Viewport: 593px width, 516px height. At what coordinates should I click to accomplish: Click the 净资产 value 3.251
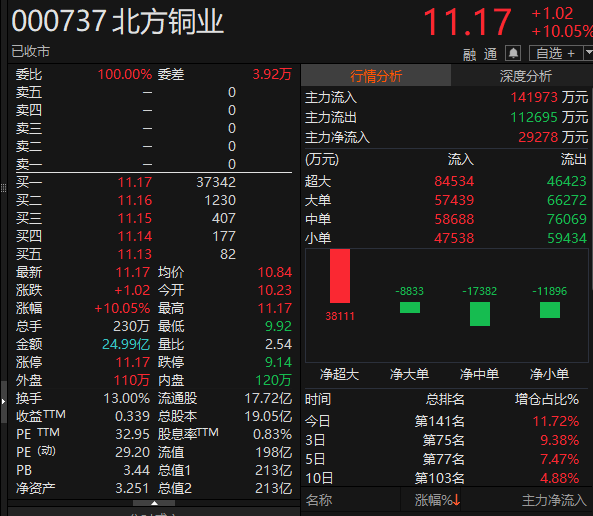tap(132, 488)
